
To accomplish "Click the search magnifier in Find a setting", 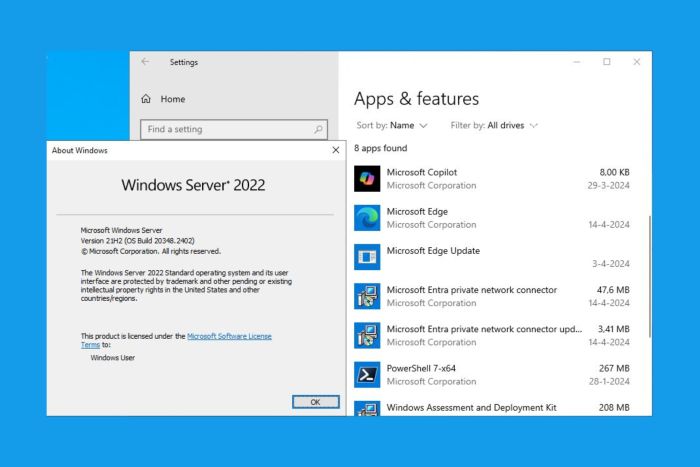I will click(x=319, y=129).
